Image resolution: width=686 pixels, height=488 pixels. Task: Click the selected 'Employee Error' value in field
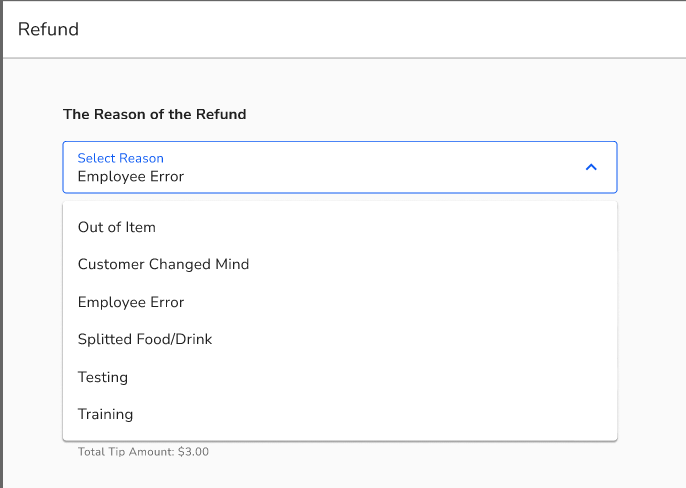coord(131,177)
